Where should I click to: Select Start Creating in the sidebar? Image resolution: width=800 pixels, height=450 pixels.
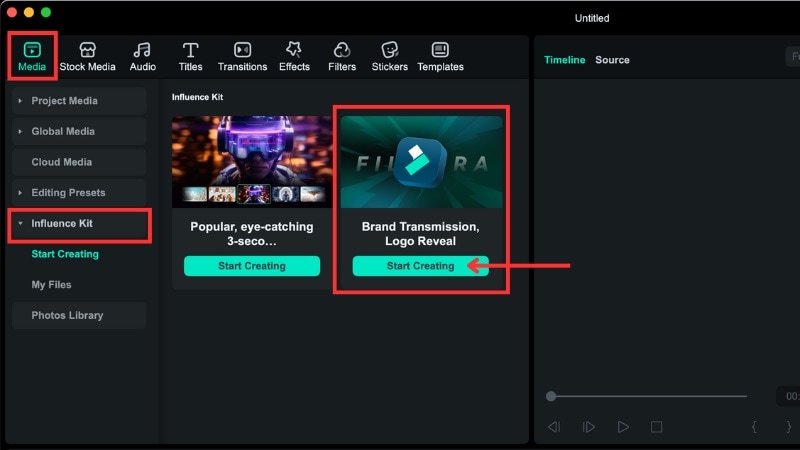click(65, 254)
